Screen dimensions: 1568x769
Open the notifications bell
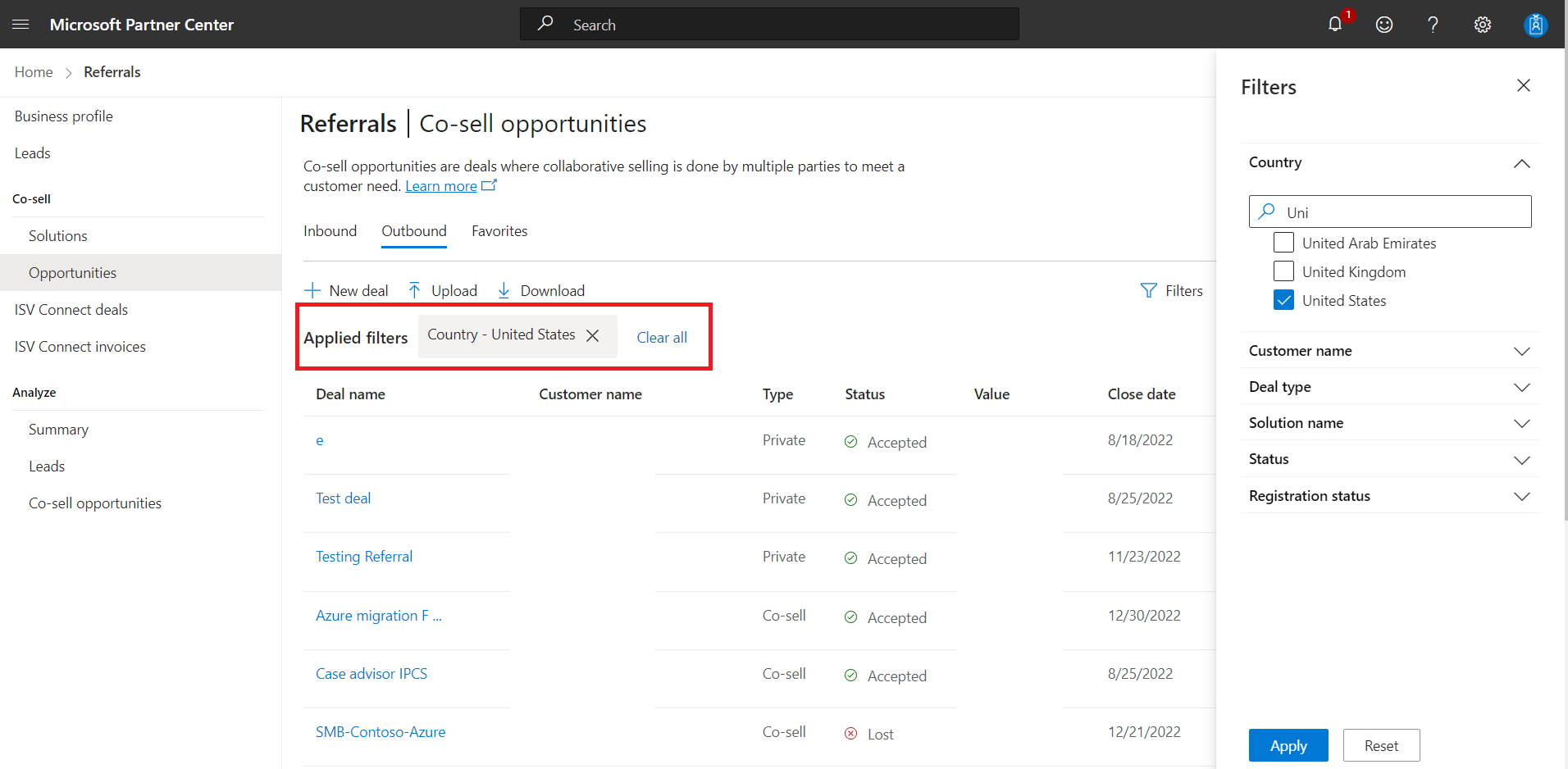(1335, 25)
